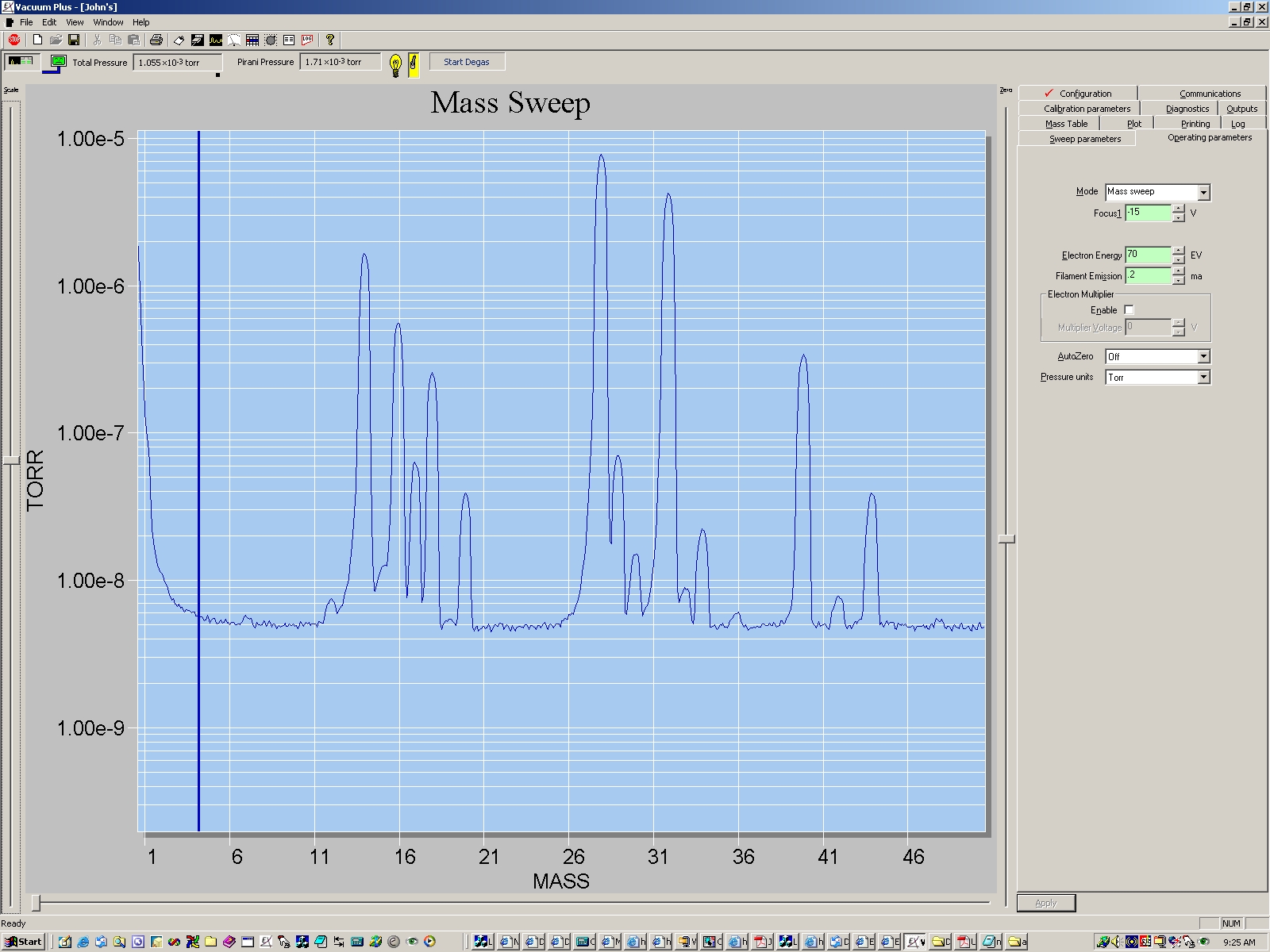Decrease Electron Energy with down arrow

tap(1178, 259)
